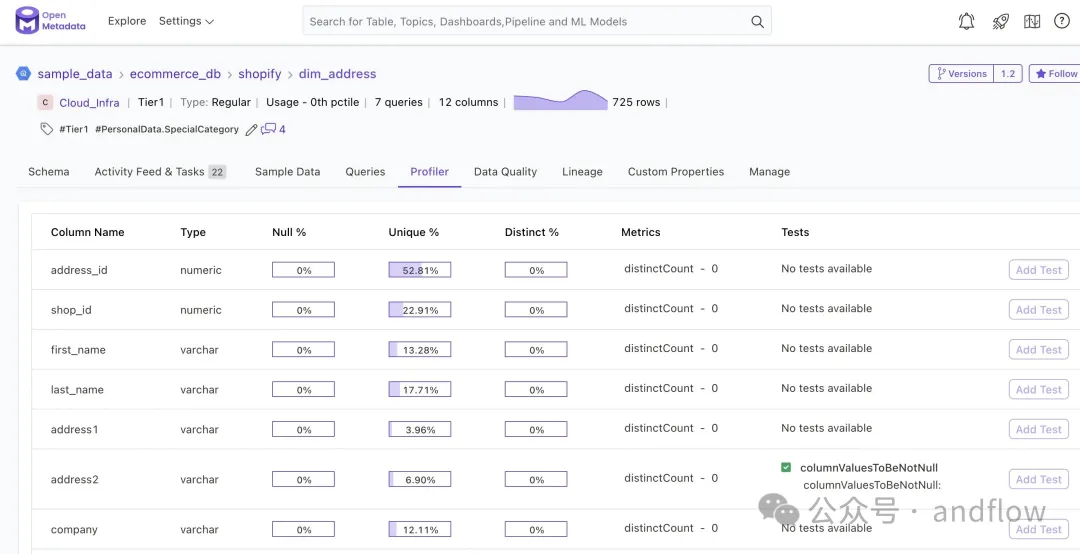This screenshot has width=1080, height=554.
Task: Open the tag conversation thread icon
Action: click(x=269, y=130)
